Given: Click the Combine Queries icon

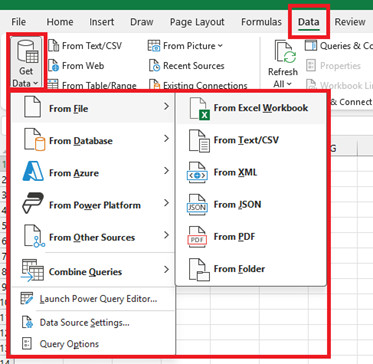Looking at the screenshot, I should click(x=32, y=271).
